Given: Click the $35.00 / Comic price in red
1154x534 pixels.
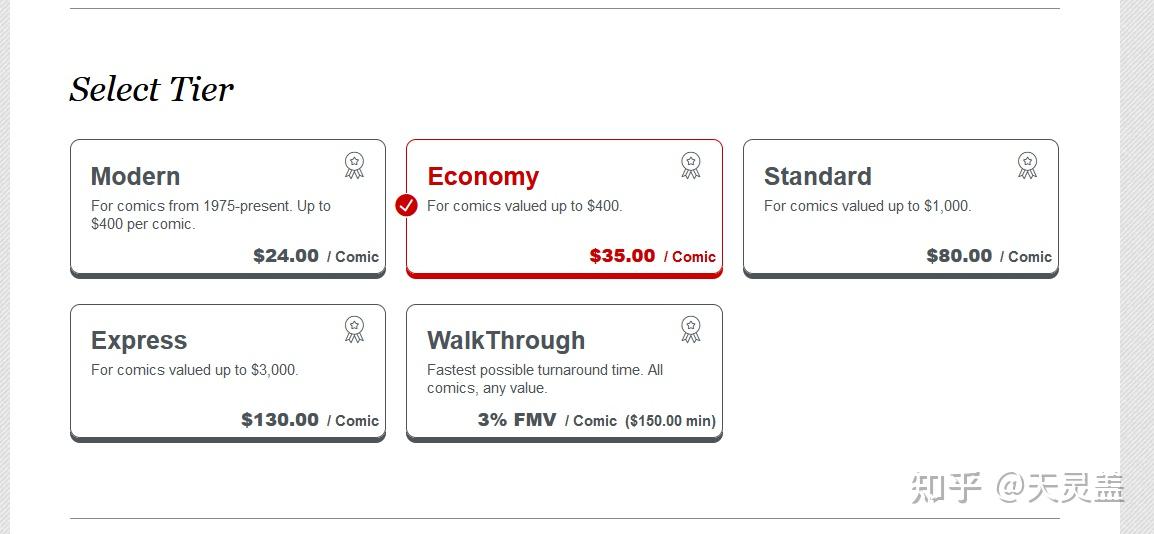Looking at the screenshot, I should tap(652, 256).
